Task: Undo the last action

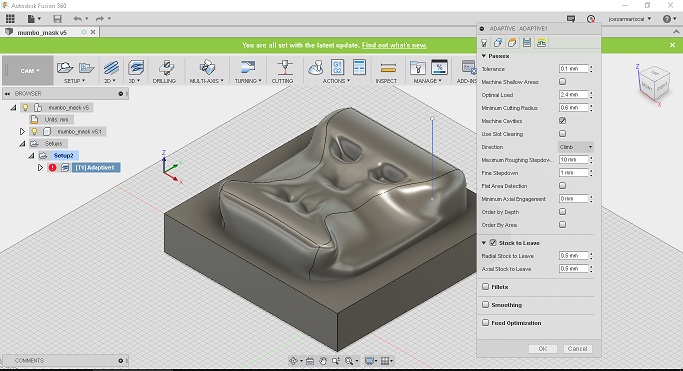Action: (78, 19)
